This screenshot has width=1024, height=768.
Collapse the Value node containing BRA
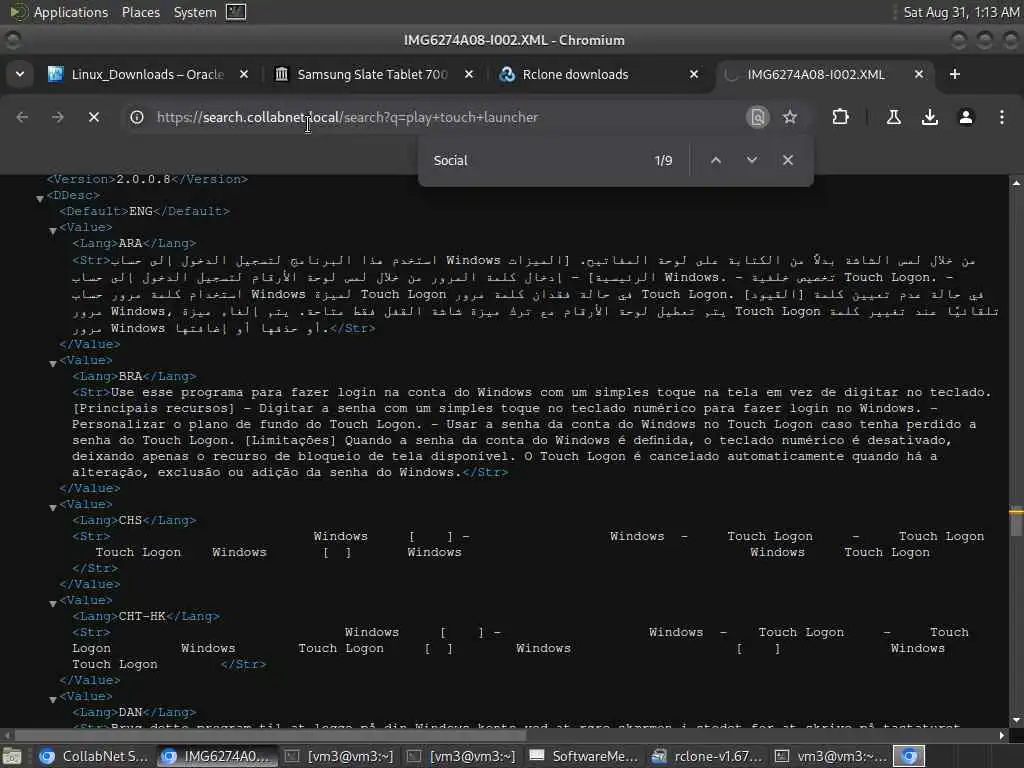(53, 363)
